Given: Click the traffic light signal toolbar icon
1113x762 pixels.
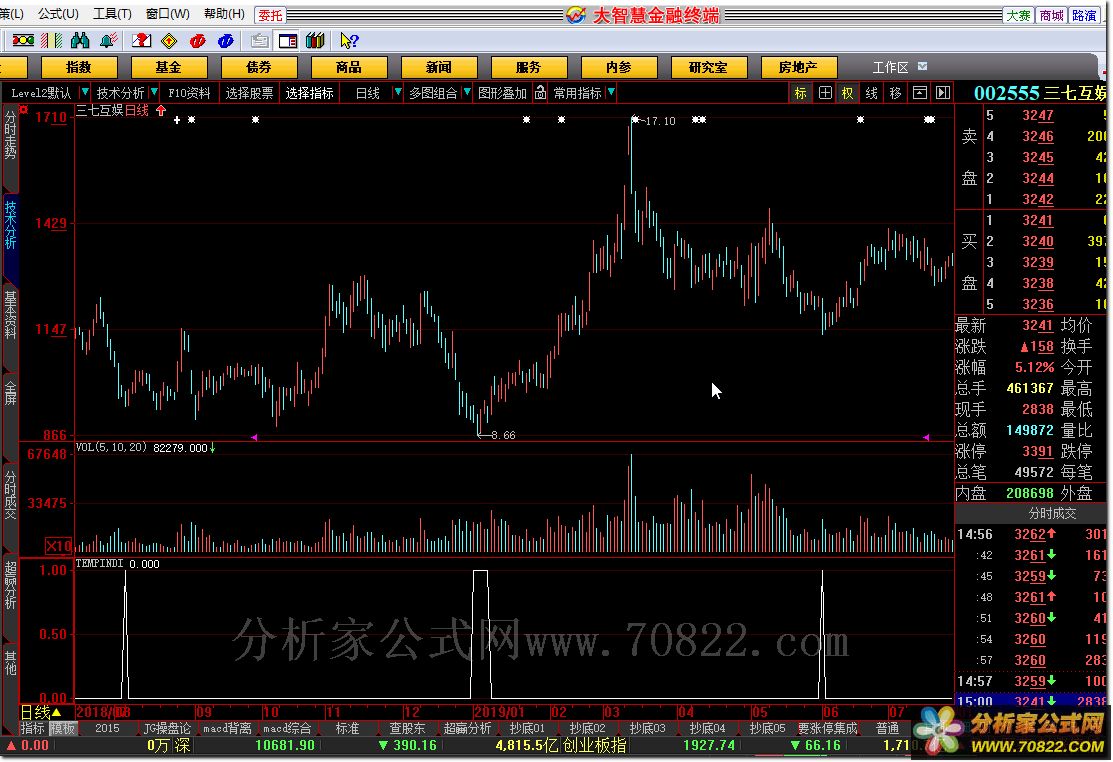Looking at the screenshot, I should (x=23, y=40).
